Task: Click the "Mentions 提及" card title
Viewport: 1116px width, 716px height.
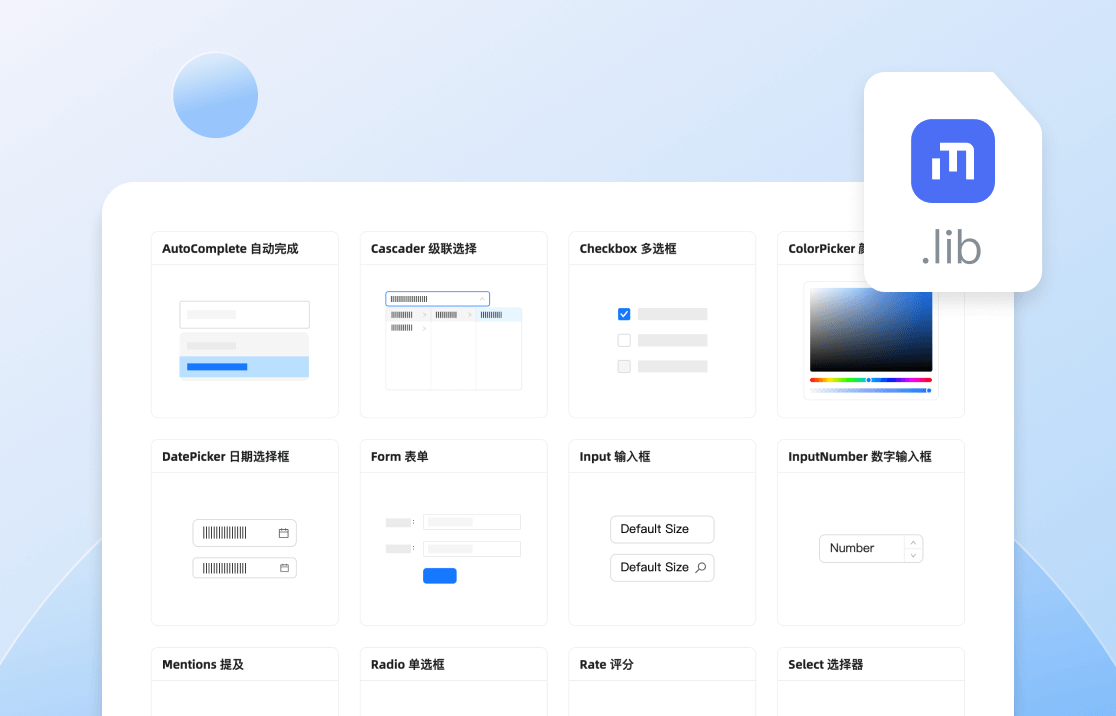Action: [x=203, y=664]
